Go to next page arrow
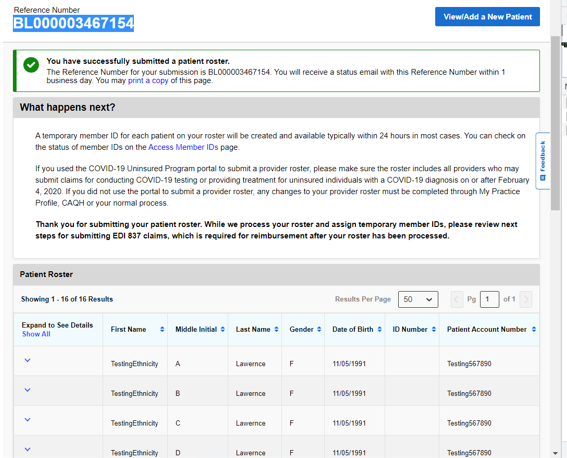 pos(526,299)
